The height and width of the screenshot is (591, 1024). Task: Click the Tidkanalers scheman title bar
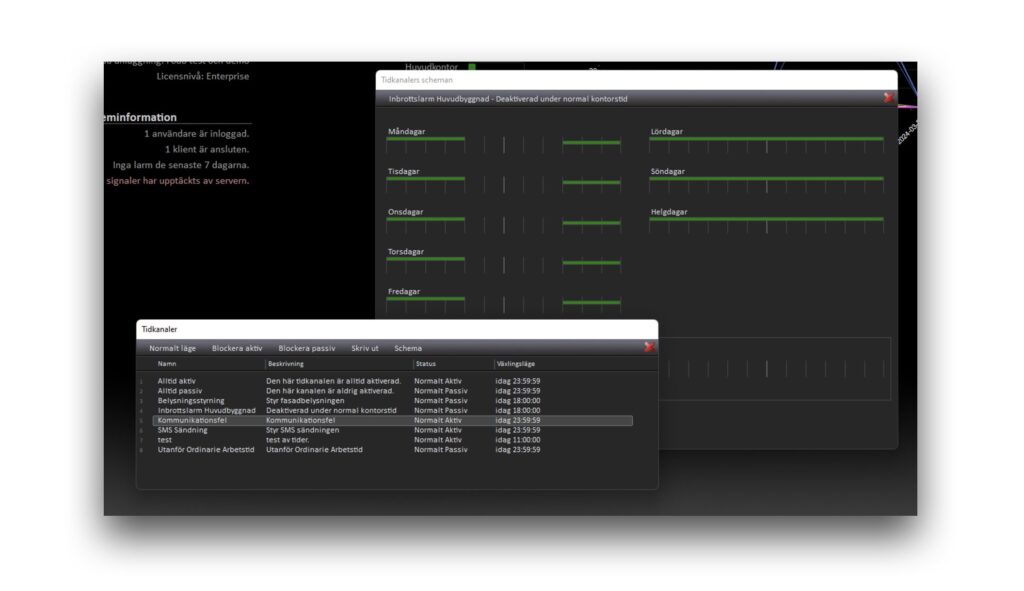coord(637,80)
